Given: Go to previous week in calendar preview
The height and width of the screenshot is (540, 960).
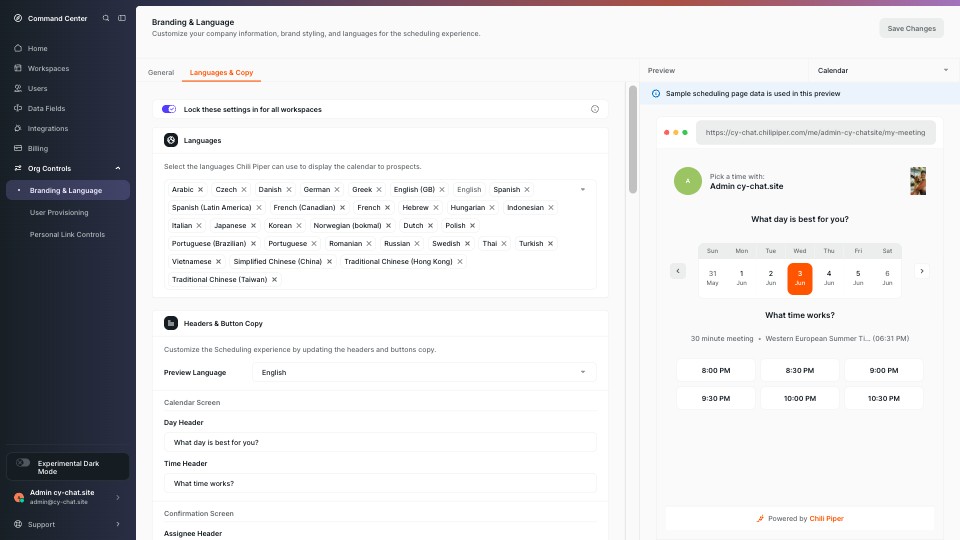Looking at the screenshot, I should click(x=678, y=271).
